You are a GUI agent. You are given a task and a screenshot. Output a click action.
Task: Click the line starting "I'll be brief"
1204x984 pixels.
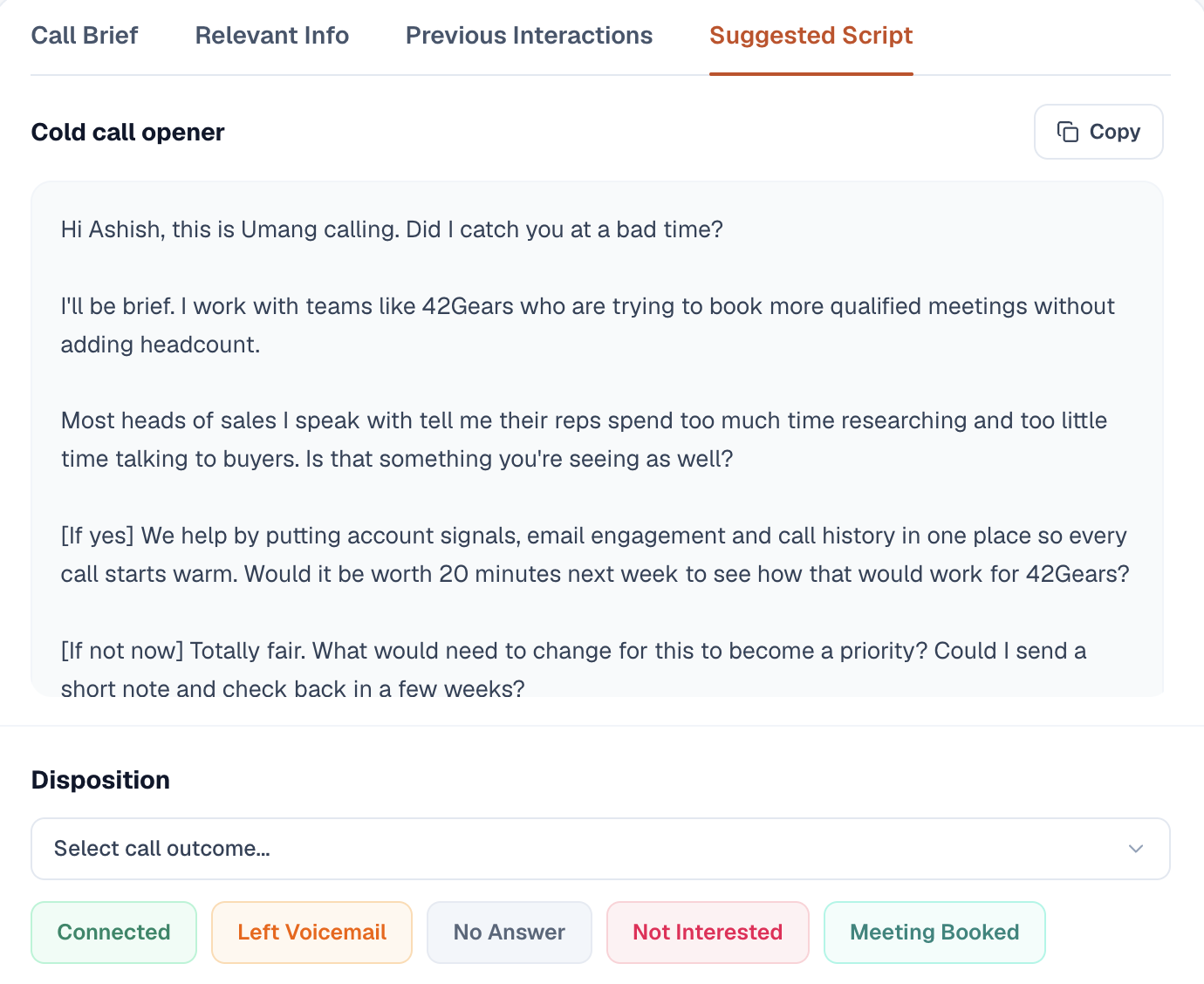(x=588, y=325)
